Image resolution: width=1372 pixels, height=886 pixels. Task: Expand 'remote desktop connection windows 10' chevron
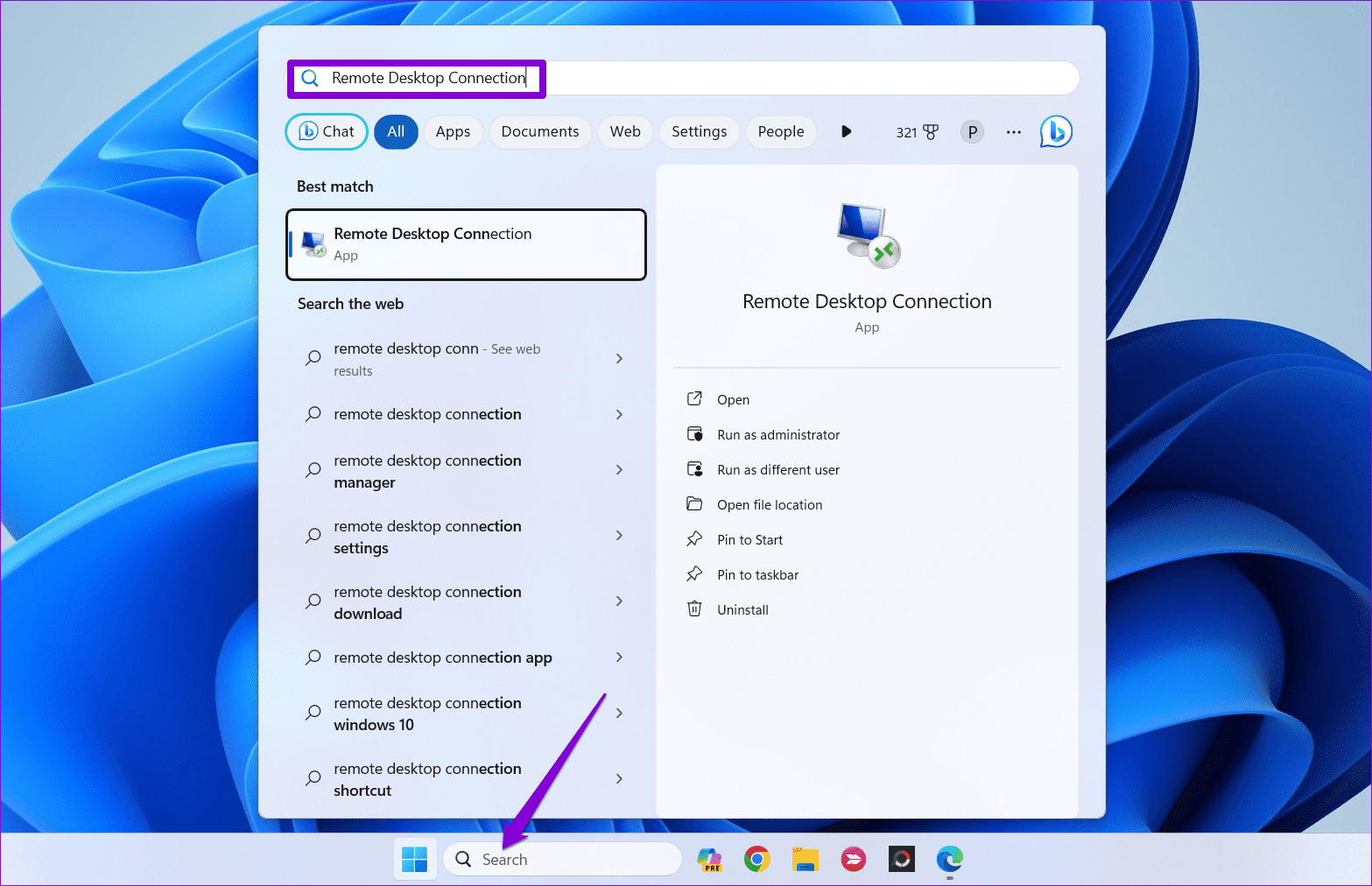pos(619,714)
